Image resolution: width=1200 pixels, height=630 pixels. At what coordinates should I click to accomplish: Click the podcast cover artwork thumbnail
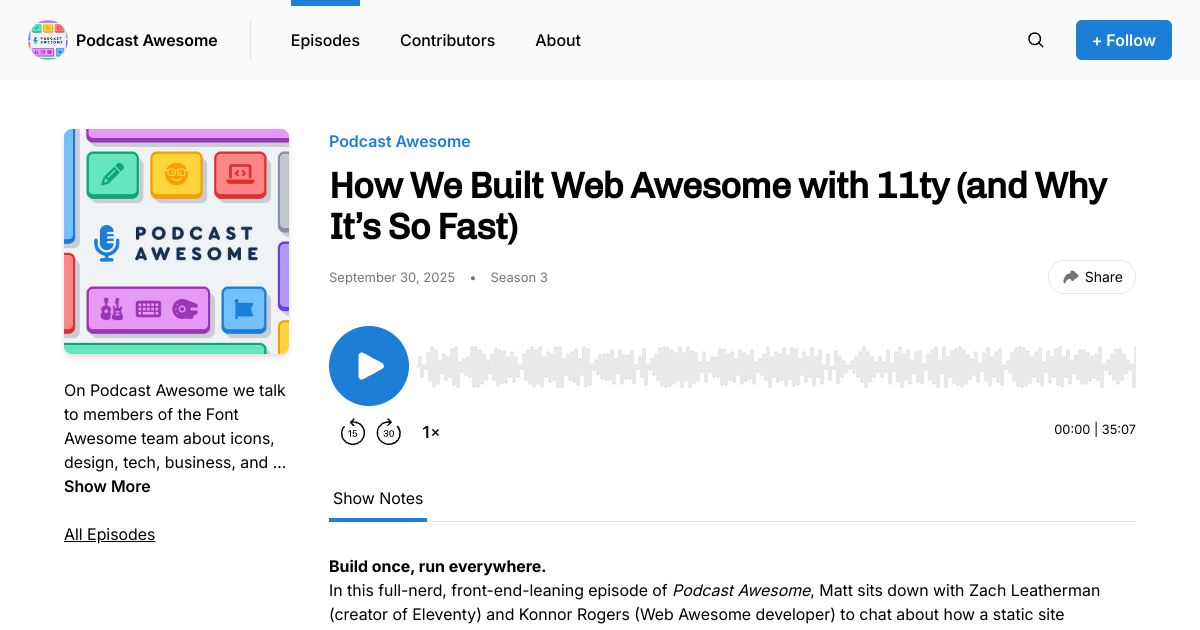[x=176, y=242]
